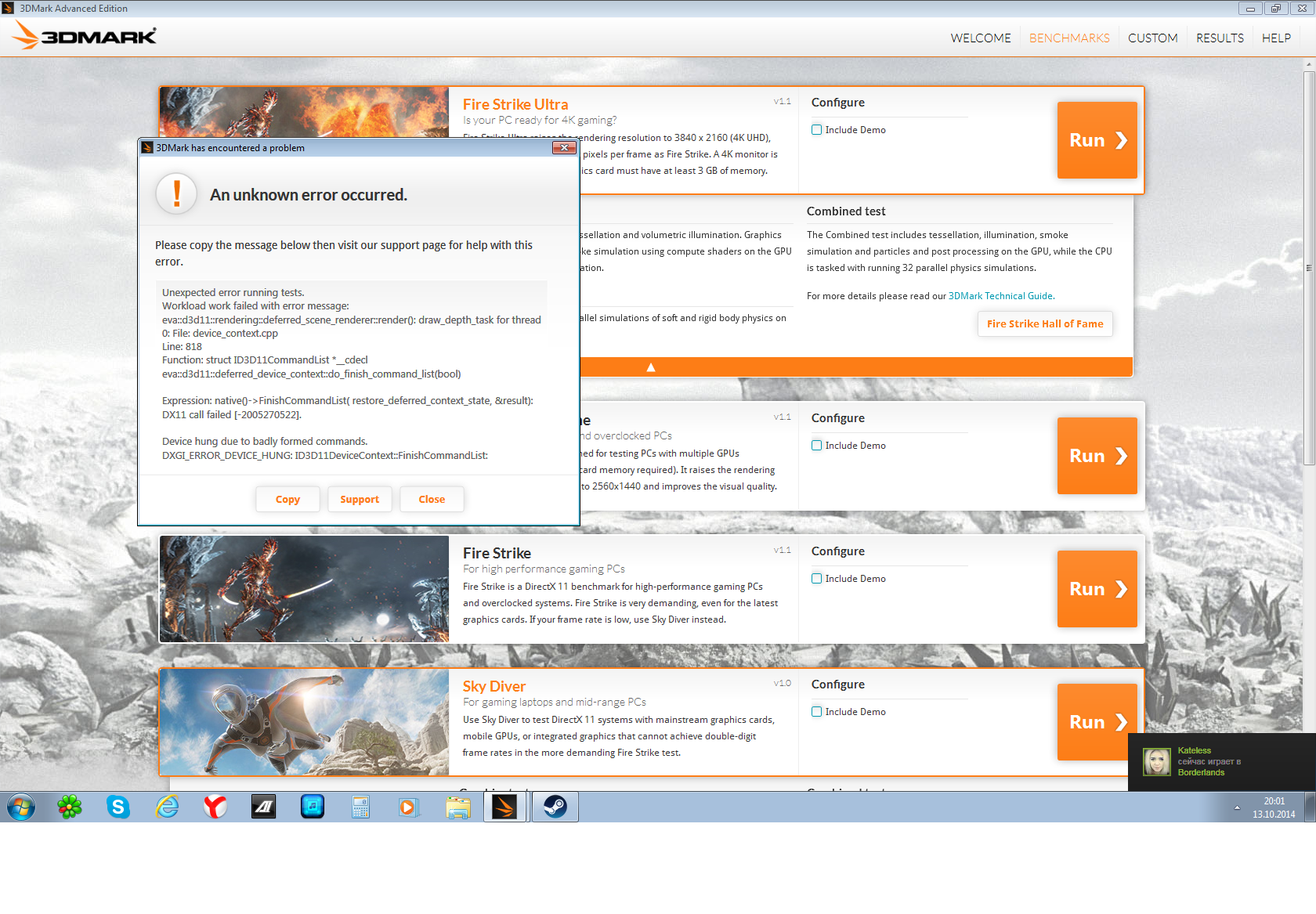The image size is (1316, 914).
Task: Select the Fire Strike Ultra thumbnail image
Action: click(x=304, y=113)
